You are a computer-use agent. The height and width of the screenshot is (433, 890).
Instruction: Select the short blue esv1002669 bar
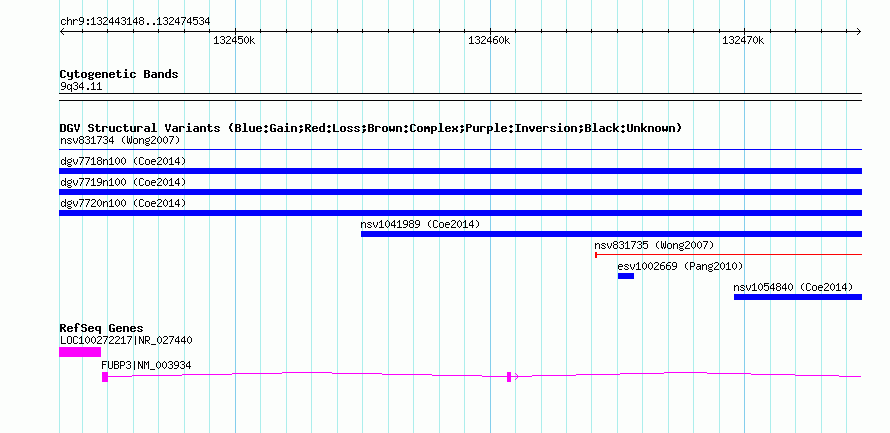(x=625, y=276)
